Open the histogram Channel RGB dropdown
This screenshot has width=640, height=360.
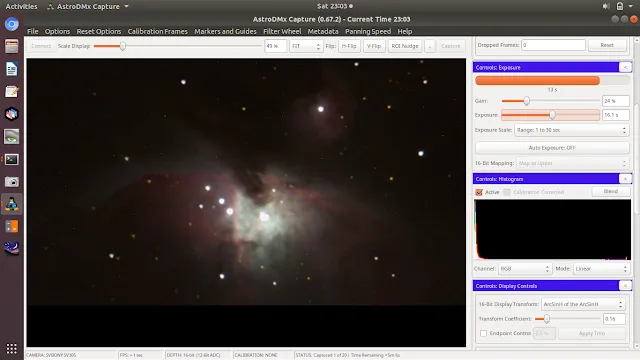coord(525,269)
